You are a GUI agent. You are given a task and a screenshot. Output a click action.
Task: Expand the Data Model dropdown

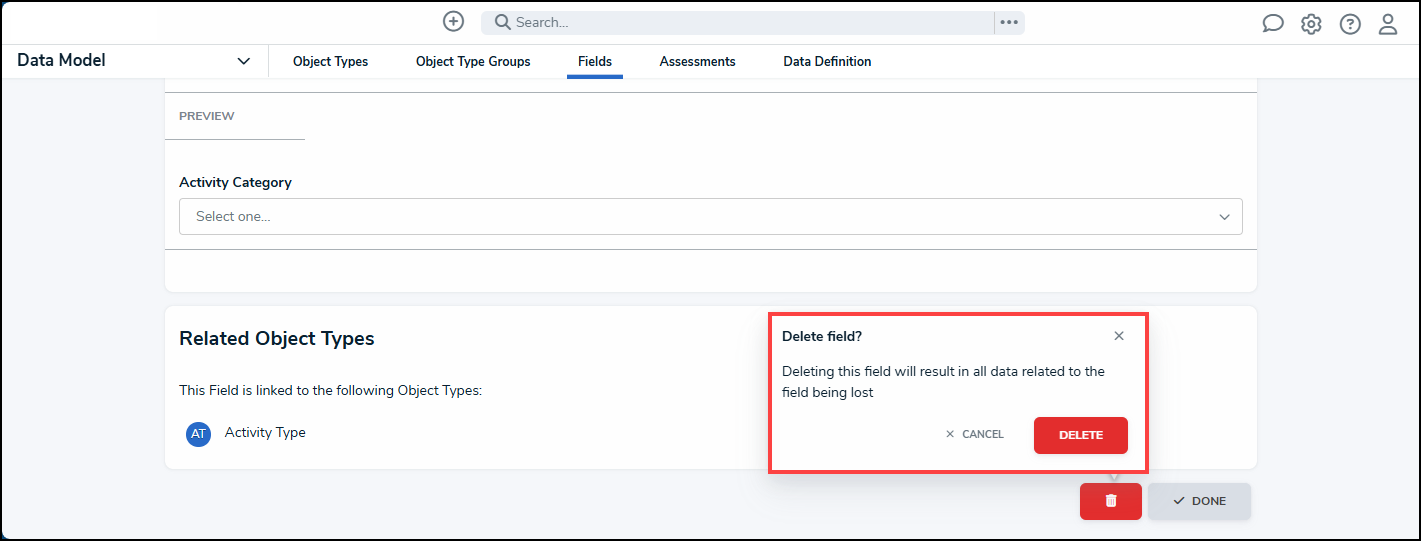click(243, 61)
